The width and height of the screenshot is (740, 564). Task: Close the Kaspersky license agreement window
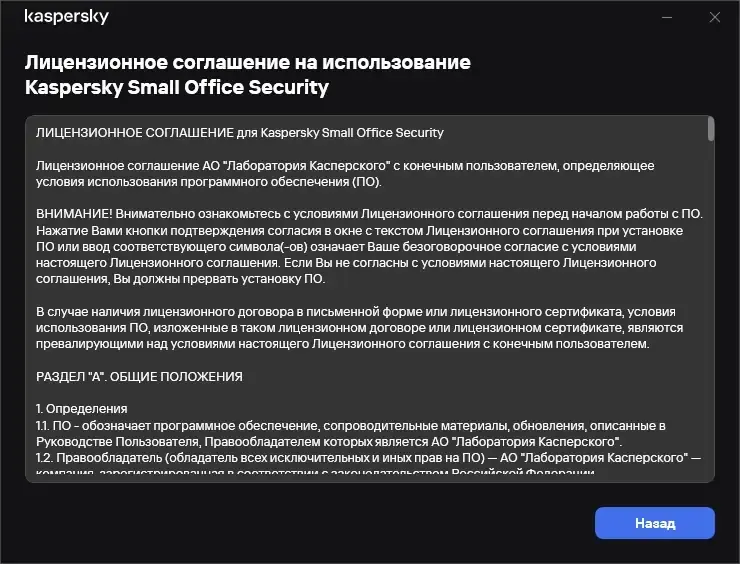(x=714, y=17)
